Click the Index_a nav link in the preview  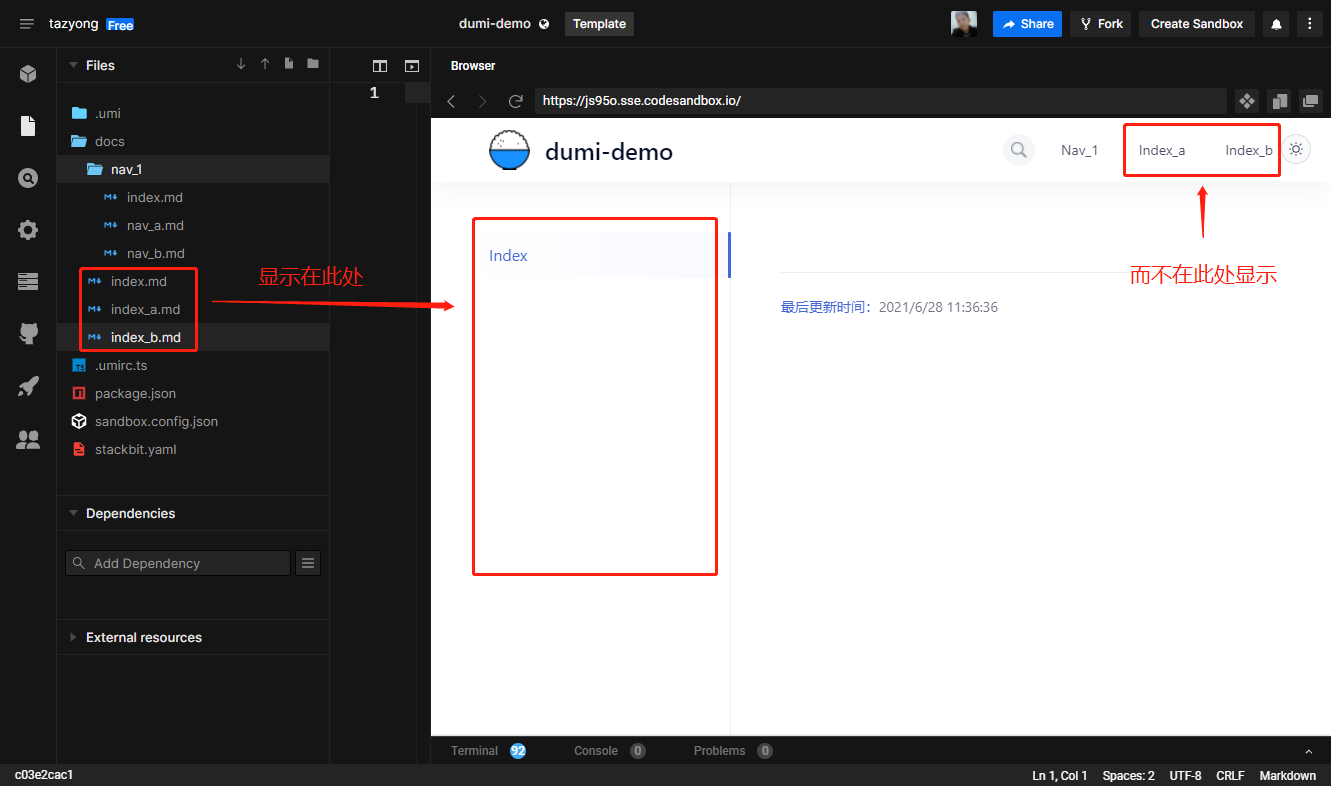pos(1163,149)
